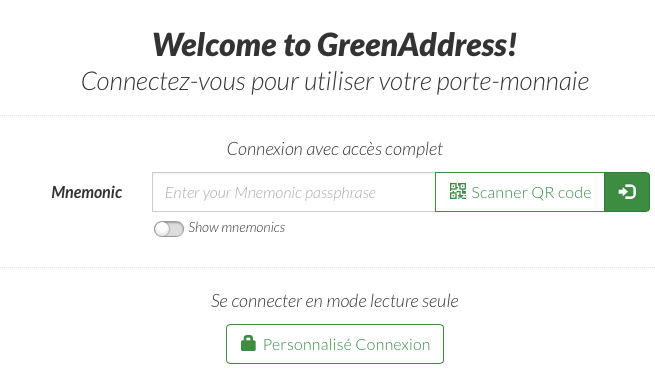
Task: Click the Mnemonic field label
Action: [x=87, y=192]
